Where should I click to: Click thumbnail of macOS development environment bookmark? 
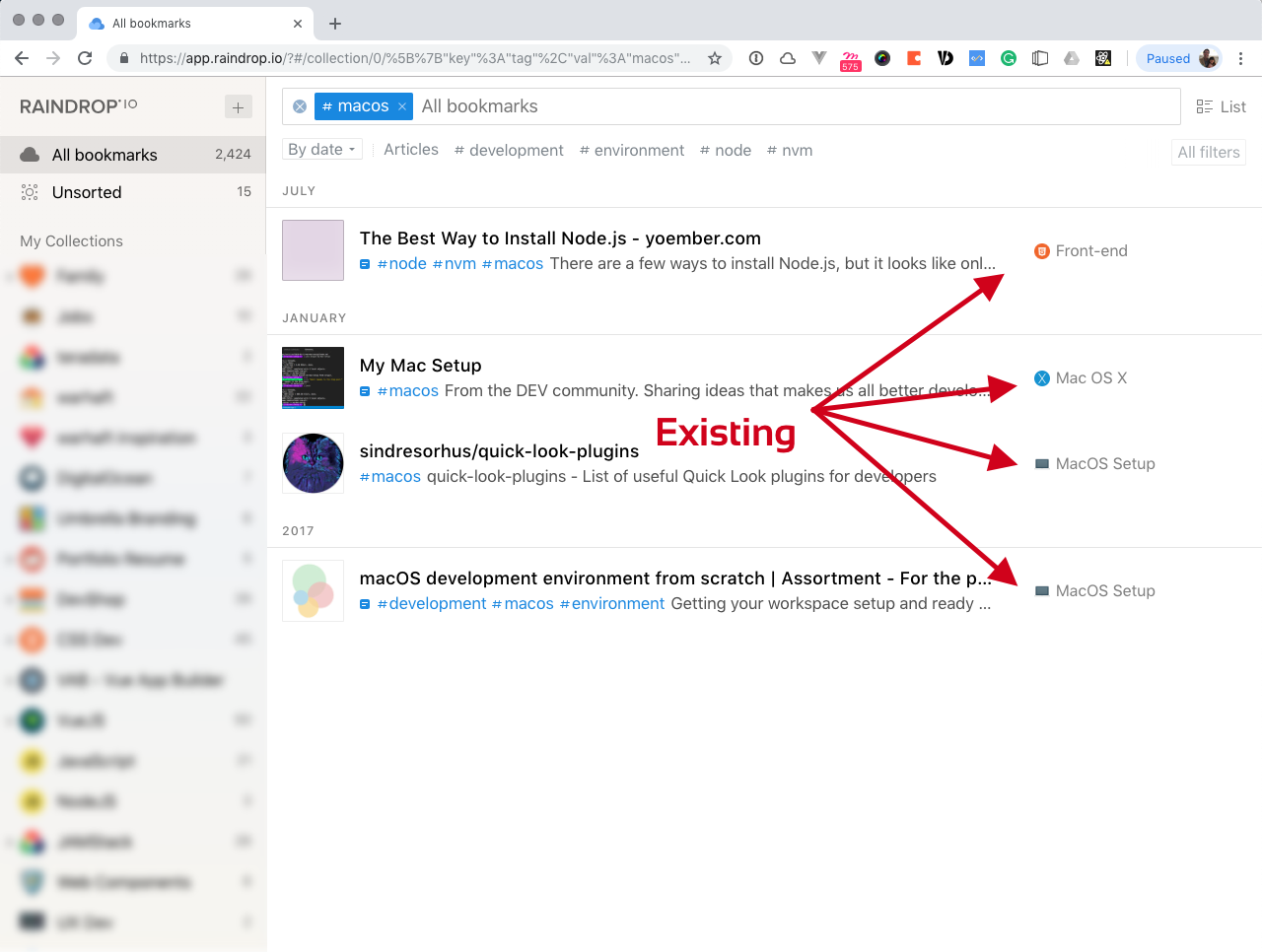(313, 590)
